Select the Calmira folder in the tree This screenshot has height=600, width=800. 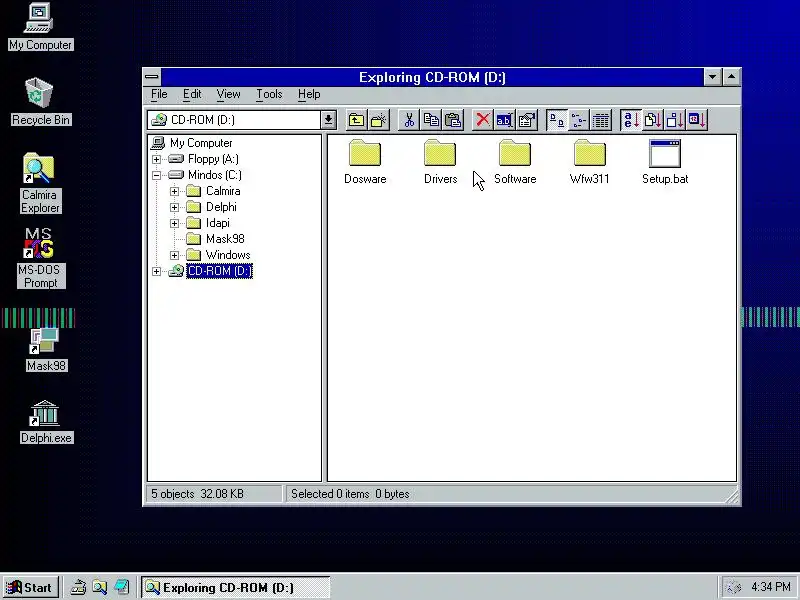pyautogui.click(x=223, y=191)
